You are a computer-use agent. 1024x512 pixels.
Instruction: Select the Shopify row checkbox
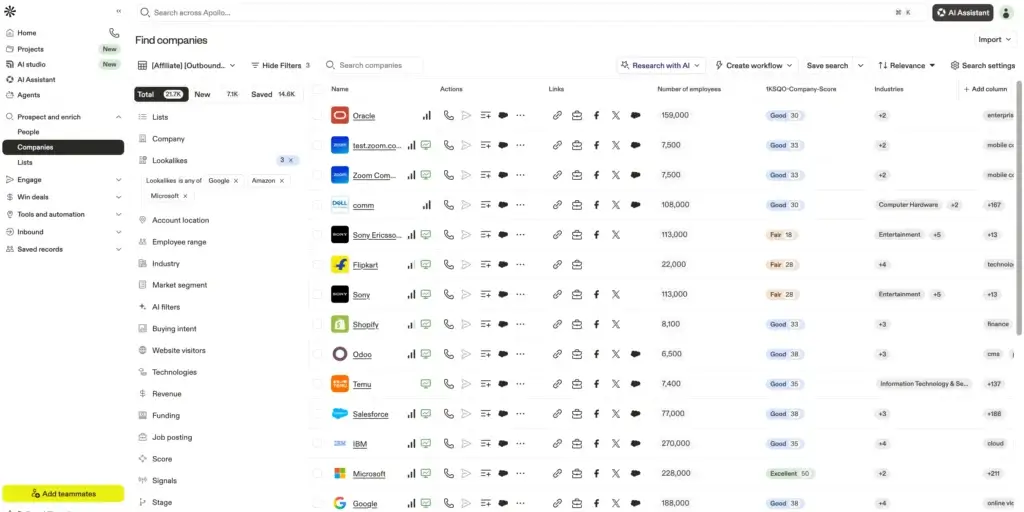317,325
